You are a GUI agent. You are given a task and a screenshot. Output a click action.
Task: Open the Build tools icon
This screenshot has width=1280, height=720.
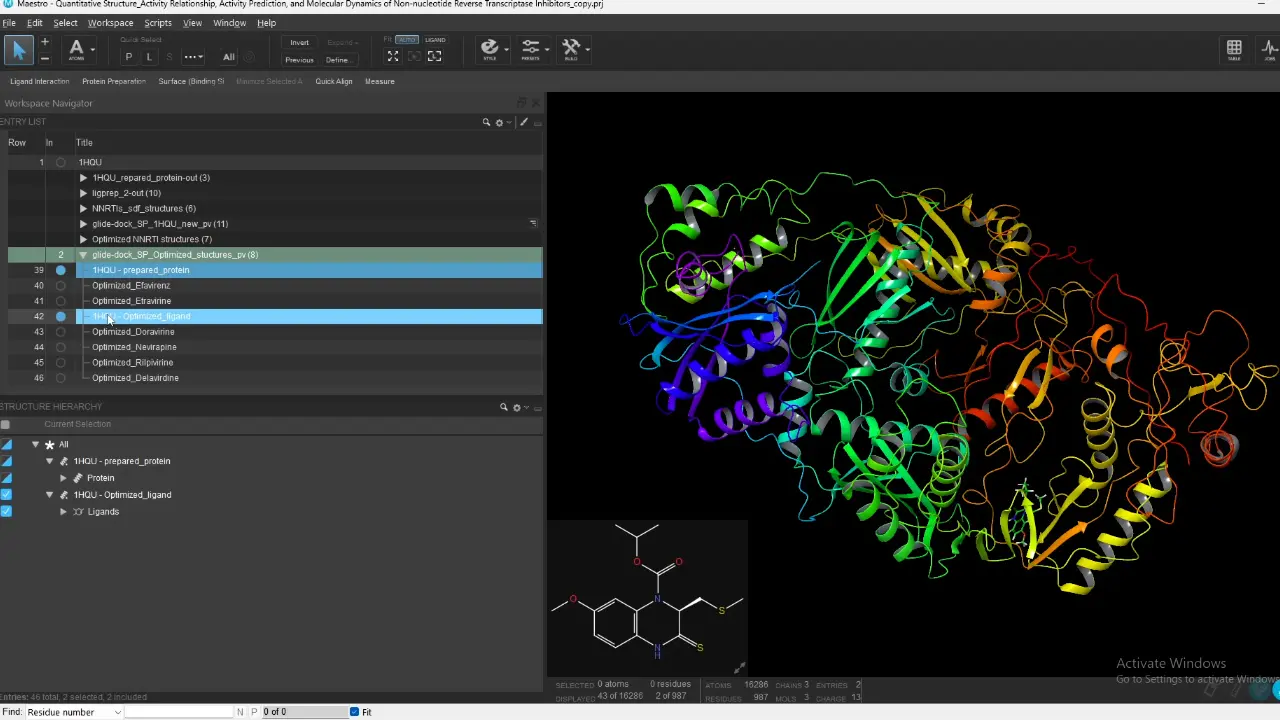click(572, 49)
